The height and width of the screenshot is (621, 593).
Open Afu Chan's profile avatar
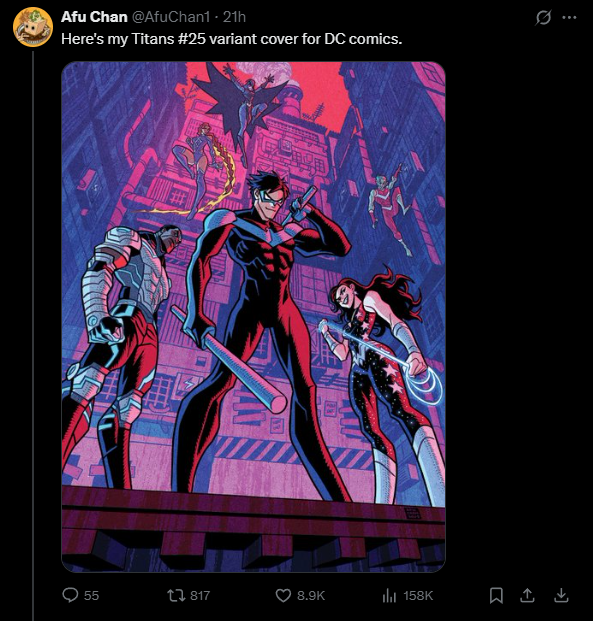coord(33,27)
